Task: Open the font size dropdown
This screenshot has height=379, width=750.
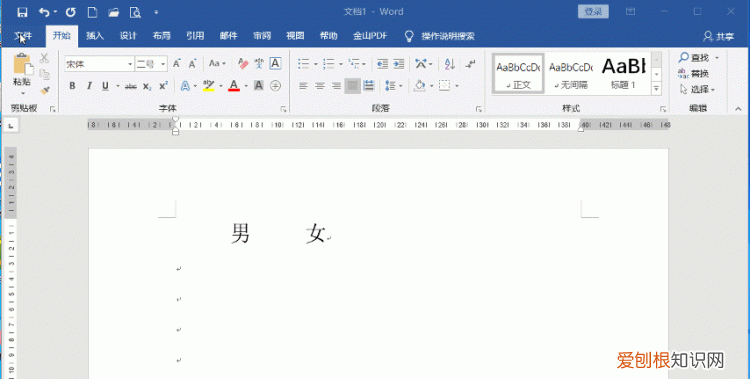Action: point(163,64)
